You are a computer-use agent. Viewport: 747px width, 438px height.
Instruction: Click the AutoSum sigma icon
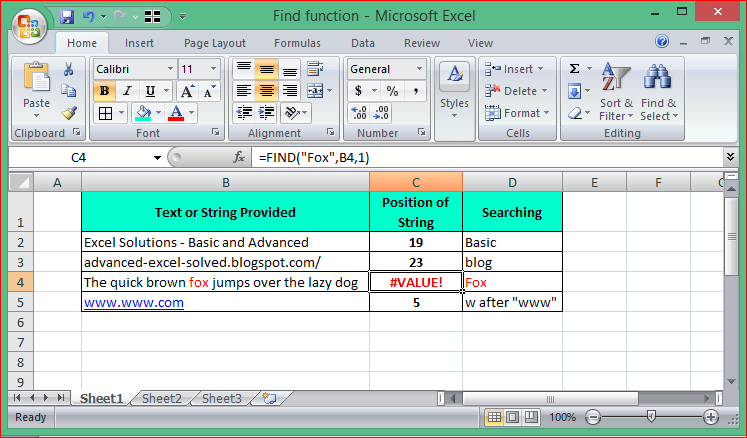[x=575, y=69]
